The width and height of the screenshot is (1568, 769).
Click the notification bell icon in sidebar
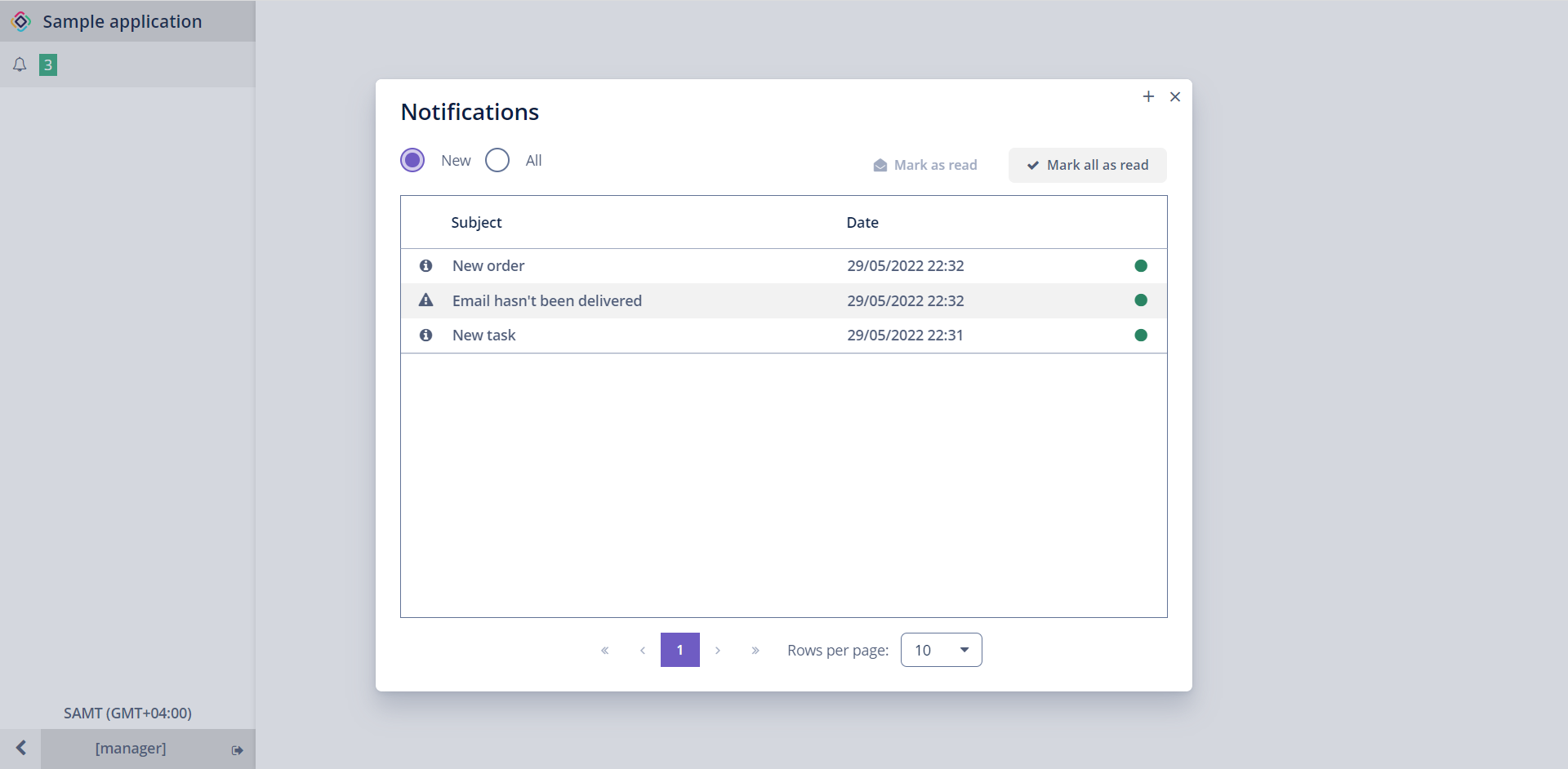click(x=20, y=64)
